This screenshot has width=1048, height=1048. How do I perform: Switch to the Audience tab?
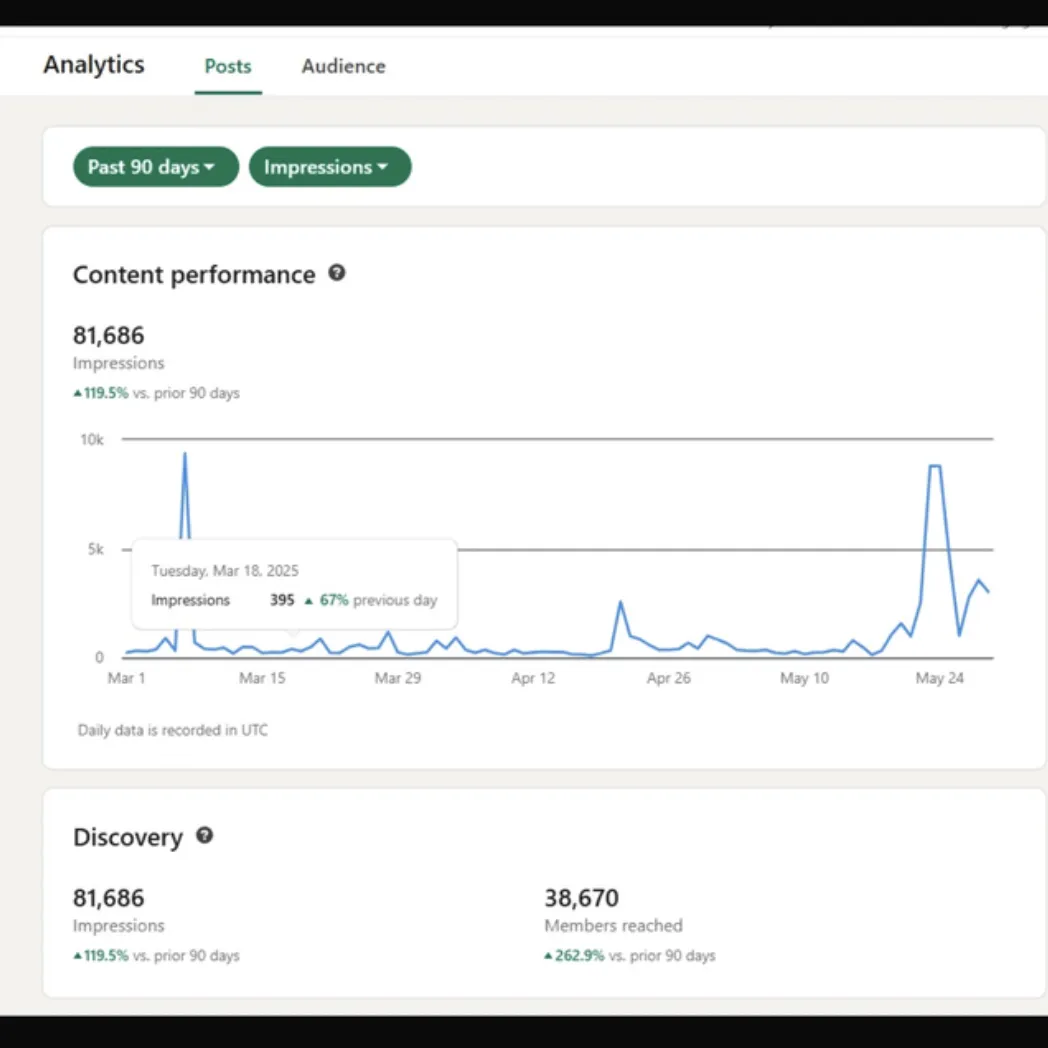(343, 67)
